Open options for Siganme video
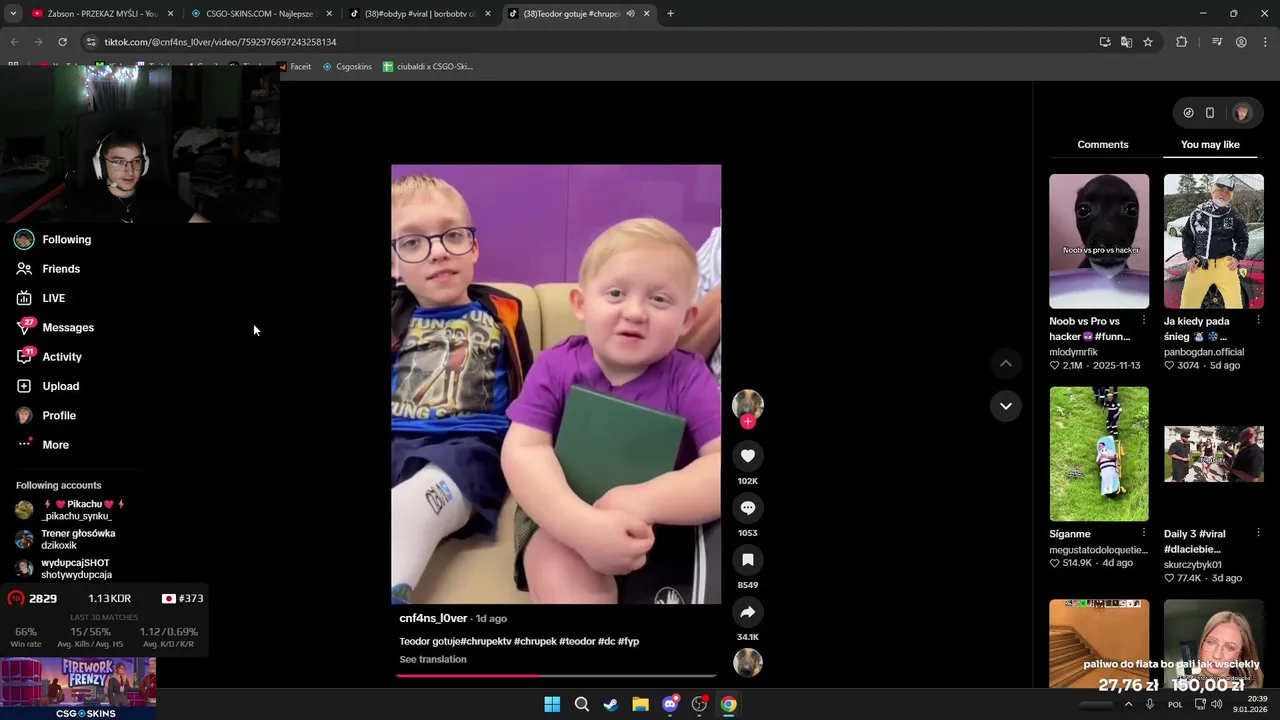Image resolution: width=1280 pixels, height=720 pixels. (1144, 533)
